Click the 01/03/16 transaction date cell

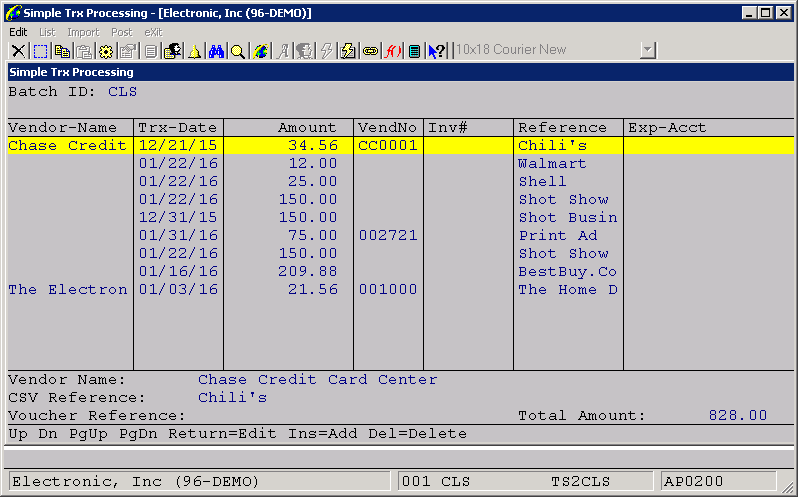tap(178, 289)
